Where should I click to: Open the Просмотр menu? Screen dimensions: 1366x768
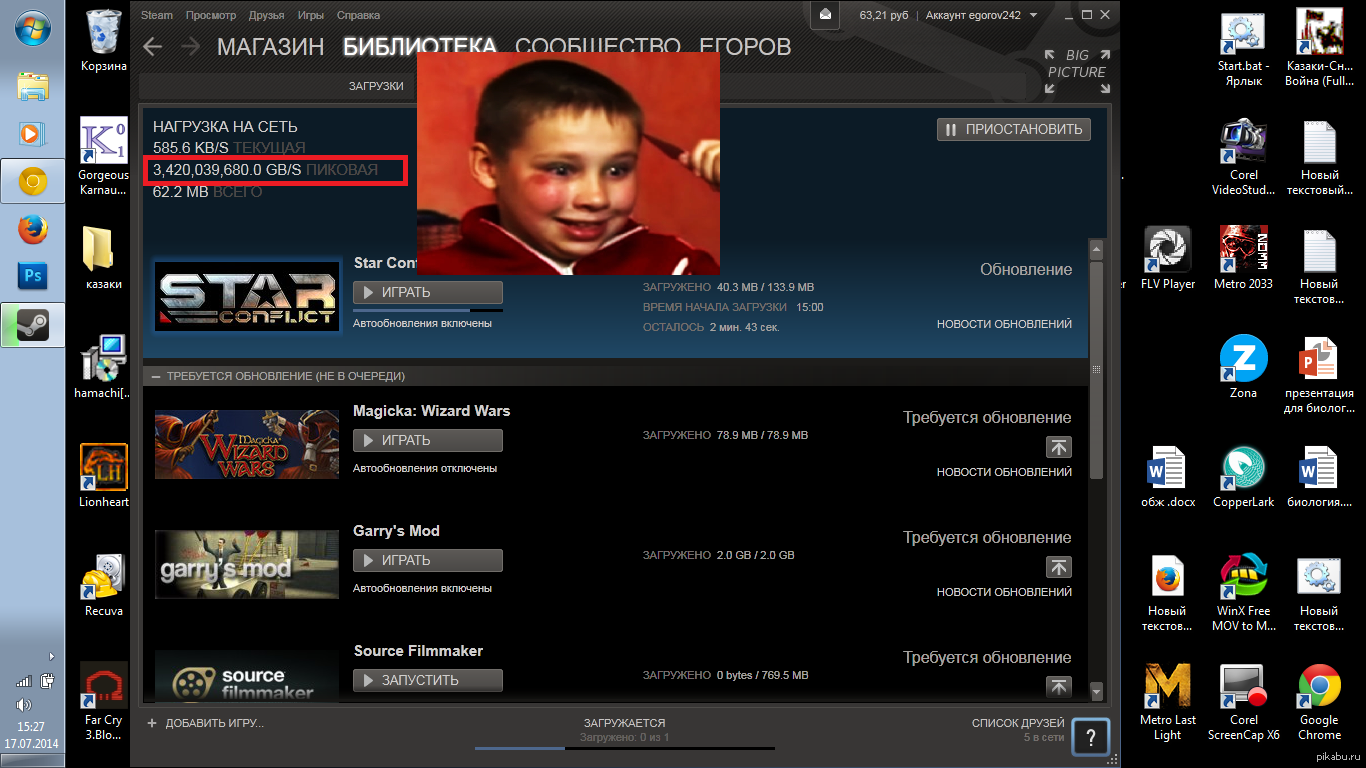211,15
